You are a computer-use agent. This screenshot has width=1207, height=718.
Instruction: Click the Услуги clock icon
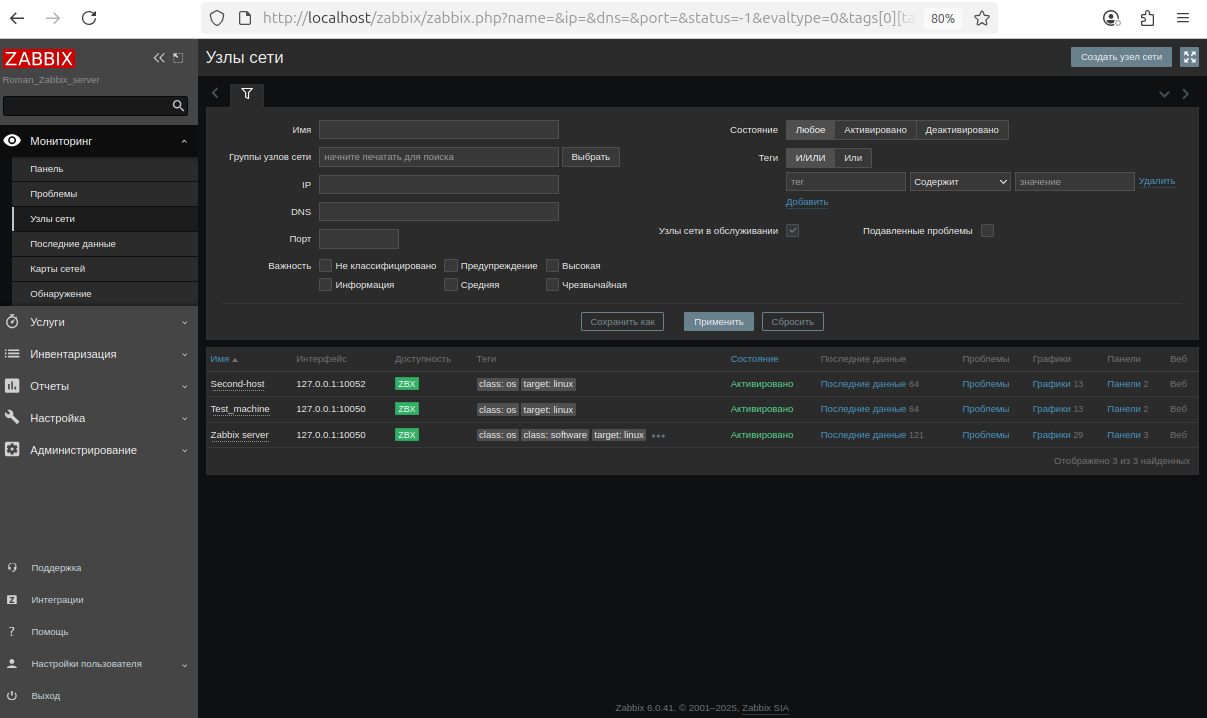coord(12,322)
